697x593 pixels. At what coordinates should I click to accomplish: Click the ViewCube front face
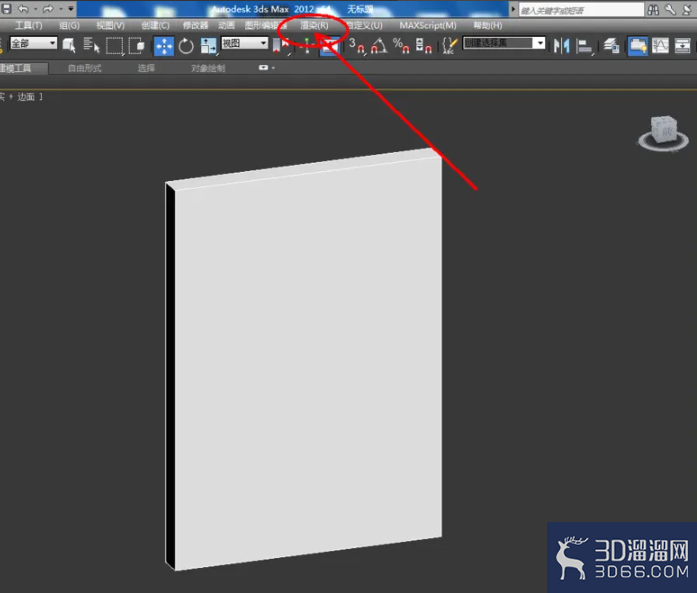pyautogui.click(x=666, y=131)
